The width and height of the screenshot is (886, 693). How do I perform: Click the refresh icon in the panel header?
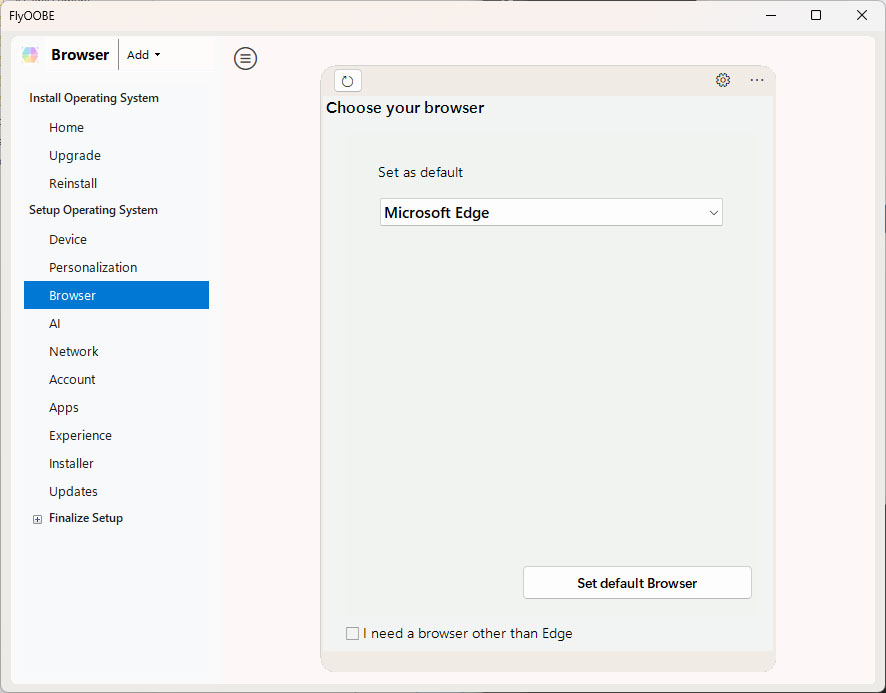click(x=348, y=81)
